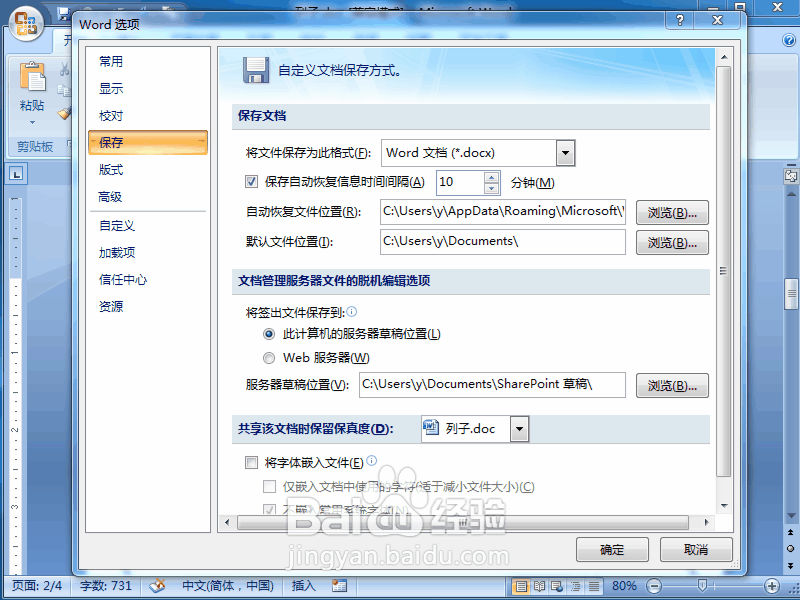Viewport: 800px width, 600px height.
Task: Select 保存 category in Word options
Action: (148, 142)
